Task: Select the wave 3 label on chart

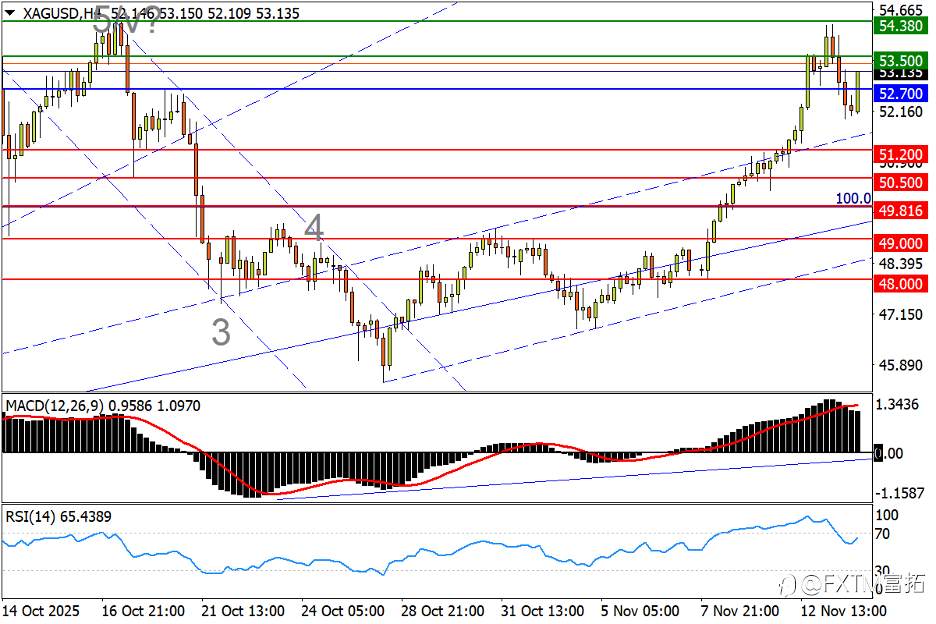Action: (x=221, y=332)
